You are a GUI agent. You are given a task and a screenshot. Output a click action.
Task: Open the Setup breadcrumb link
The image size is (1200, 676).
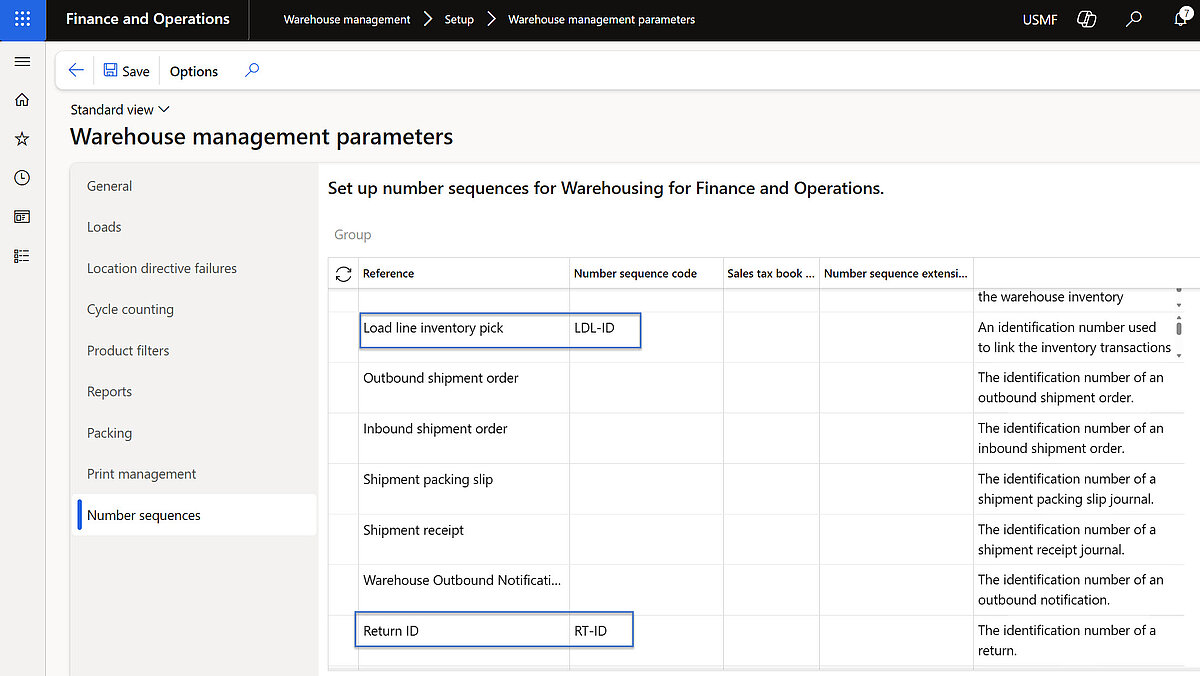coord(459,19)
